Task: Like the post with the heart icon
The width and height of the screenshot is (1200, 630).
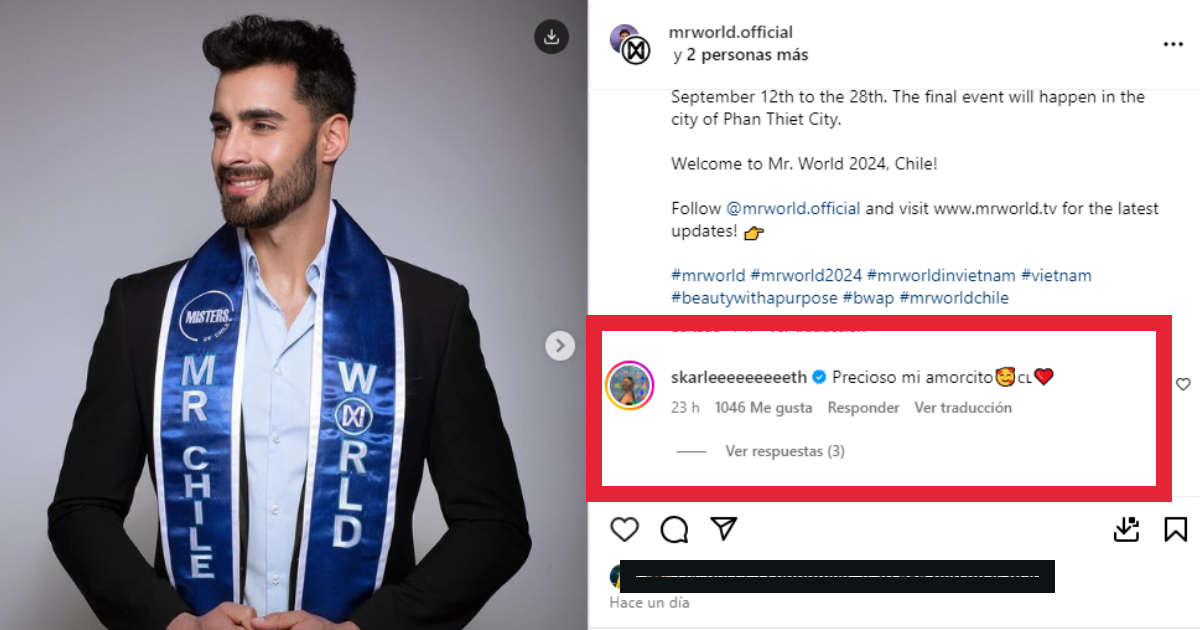Action: pyautogui.click(x=625, y=529)
